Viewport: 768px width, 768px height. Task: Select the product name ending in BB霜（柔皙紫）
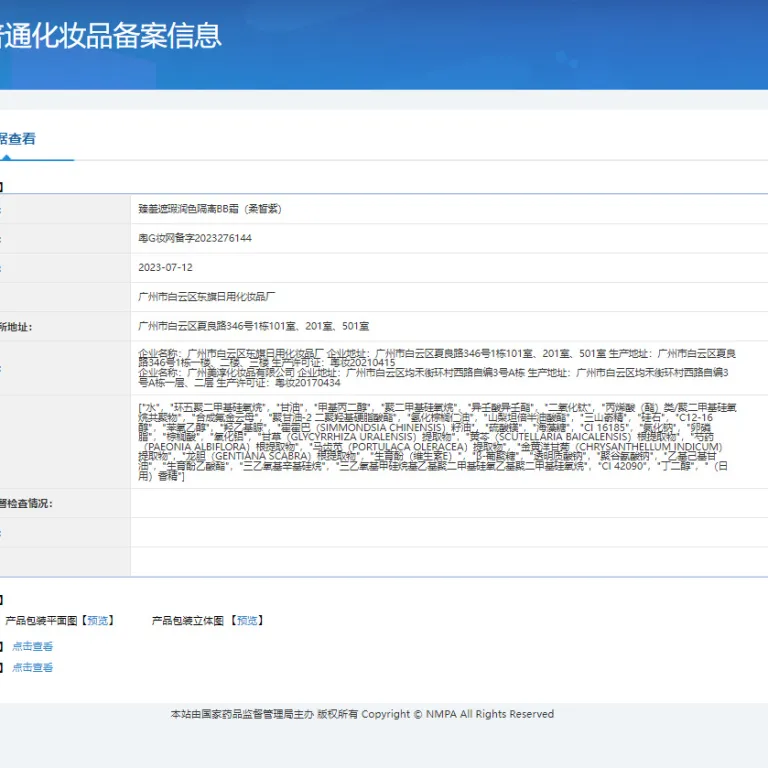pyautogui.click(x=210, y=209)
